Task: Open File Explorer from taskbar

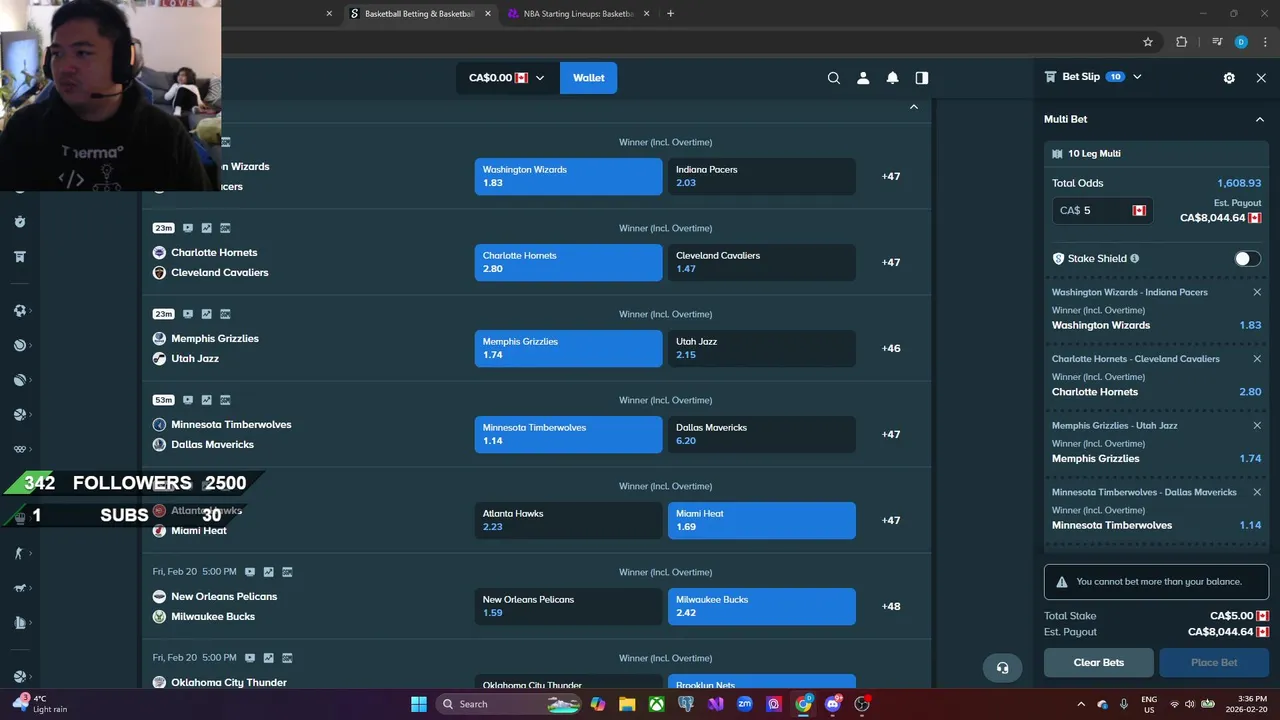Action: [x=627, y=704]
